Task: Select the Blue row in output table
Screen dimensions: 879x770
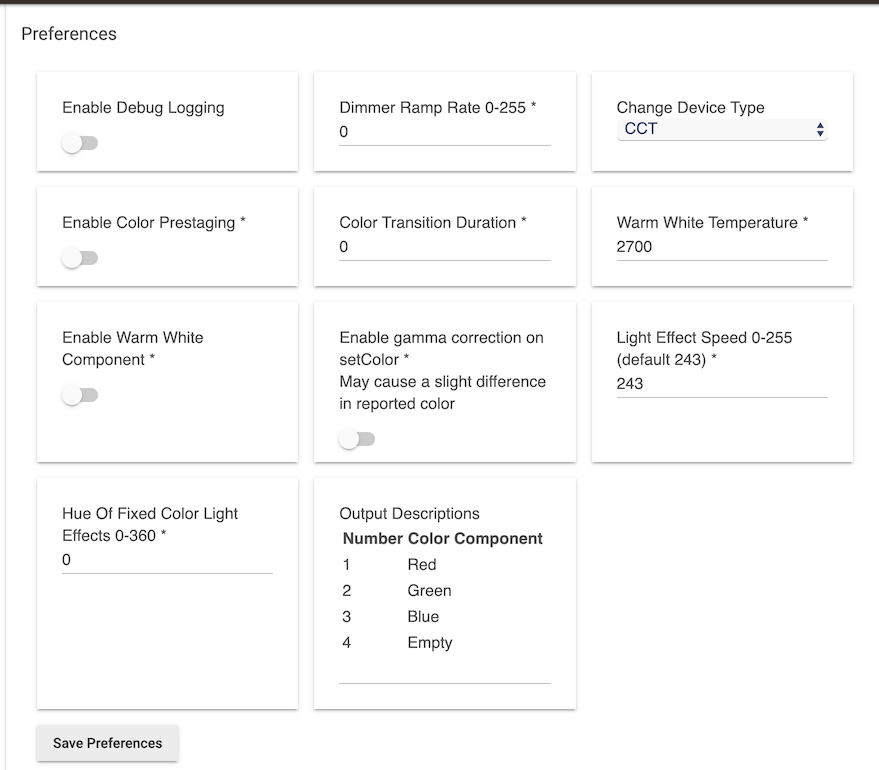Action: [423, 617]
